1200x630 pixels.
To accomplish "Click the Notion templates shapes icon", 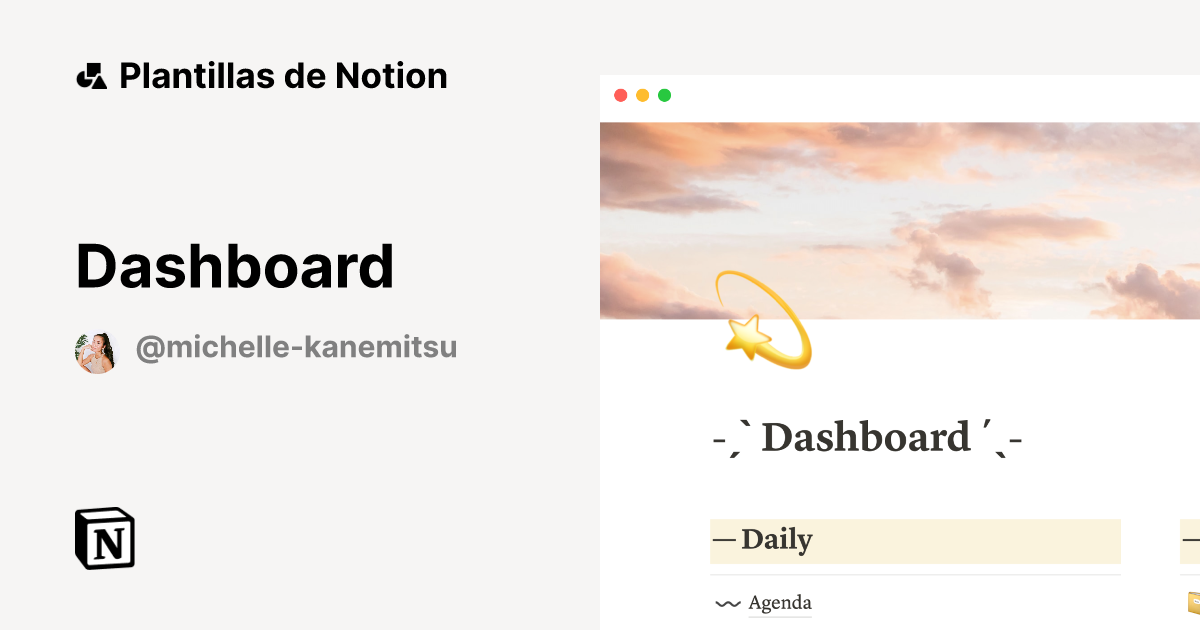I will tap(91, 76).
